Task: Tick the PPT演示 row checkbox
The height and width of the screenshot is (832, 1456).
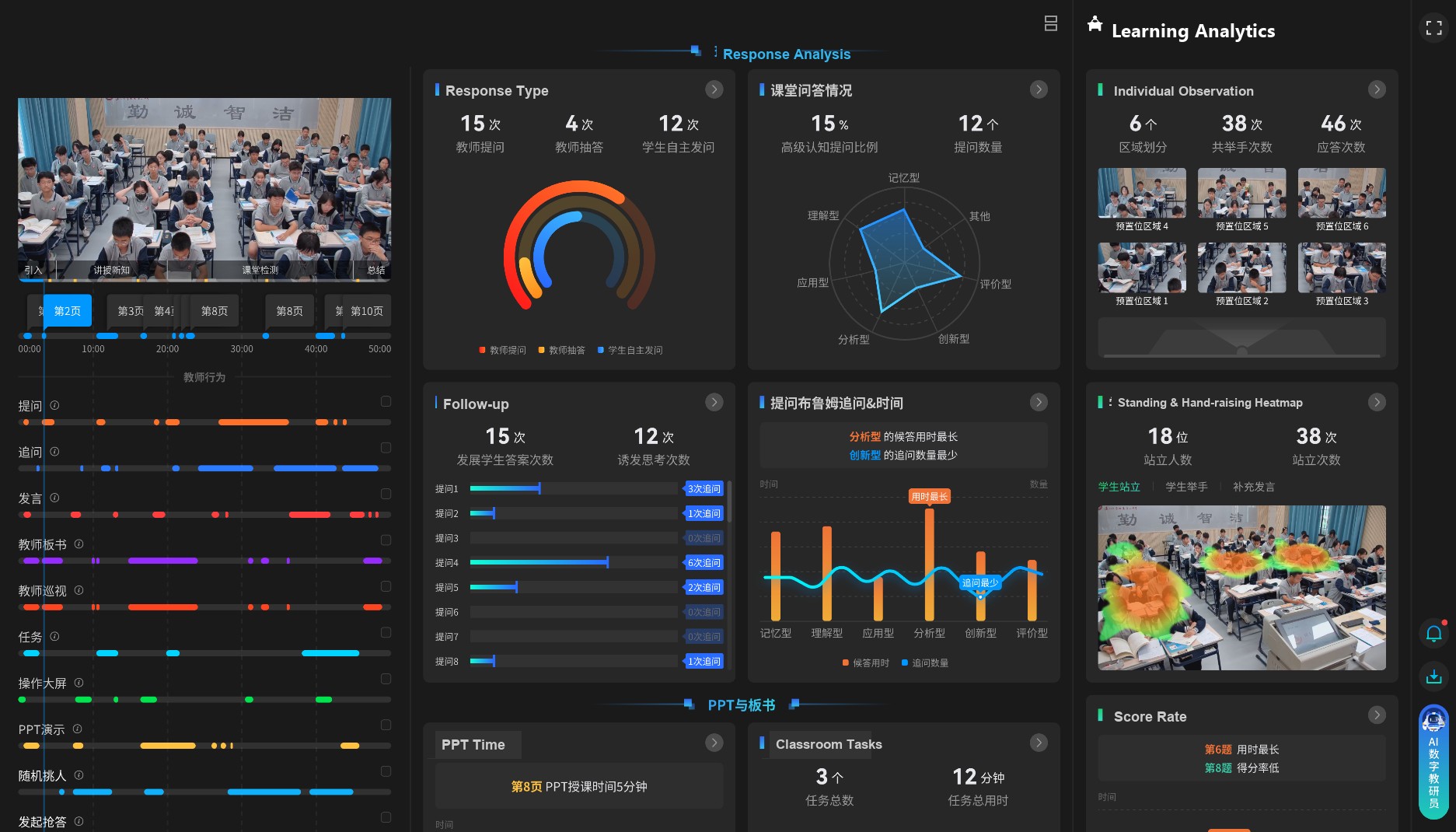Action: point(386,725)
